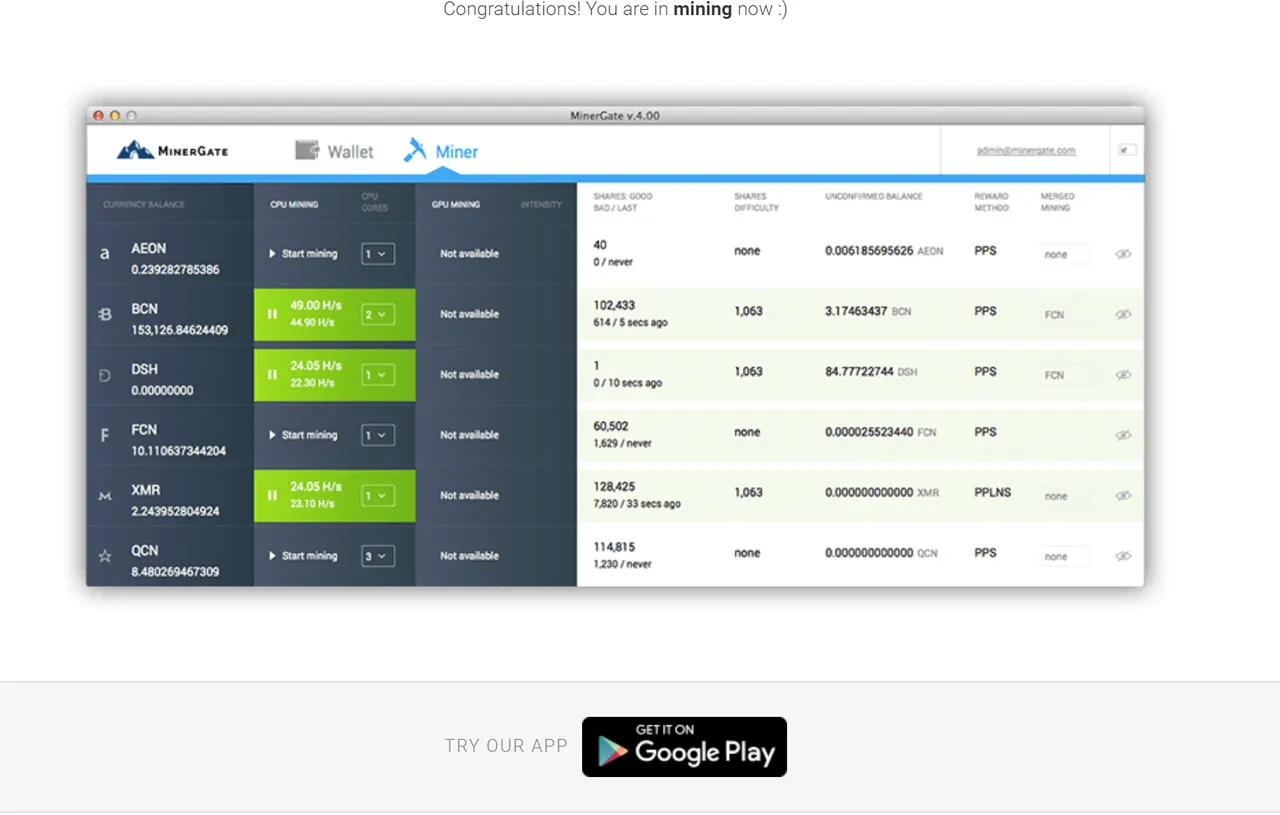This screenshot has width=1280, height=815.
Task: Toggle visibility eye for FCN row
Action: (1123, 435)
